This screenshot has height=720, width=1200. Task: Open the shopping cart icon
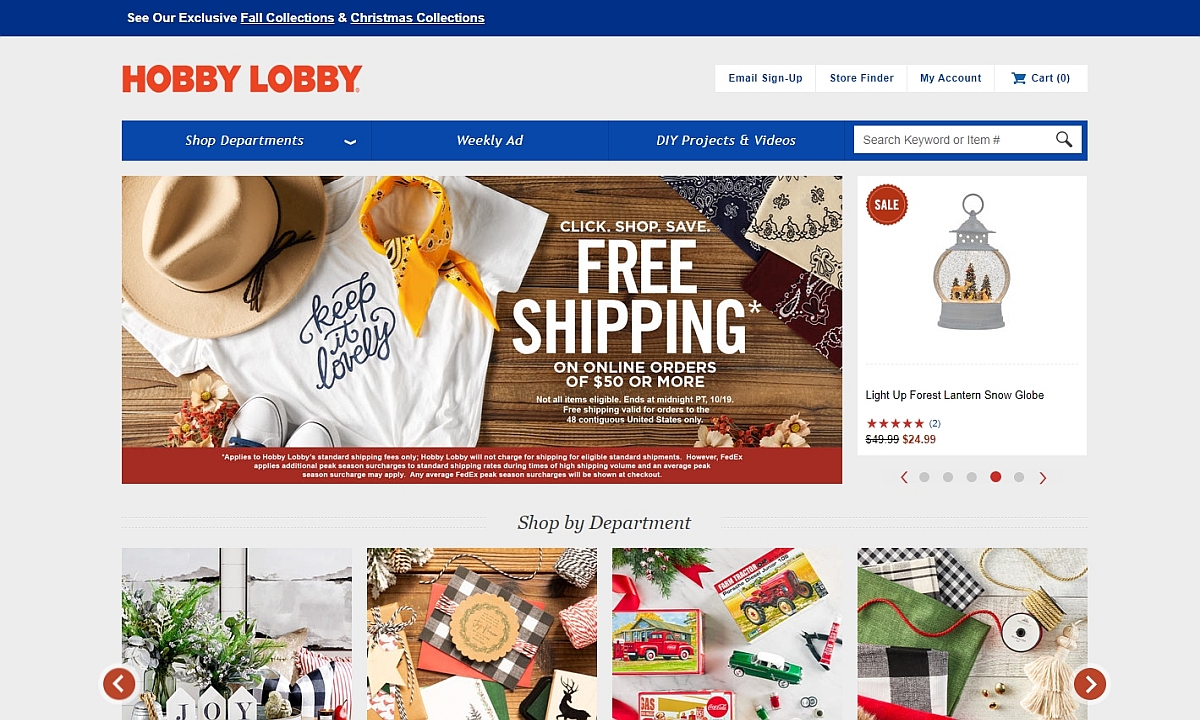[x=1018, y=78]
